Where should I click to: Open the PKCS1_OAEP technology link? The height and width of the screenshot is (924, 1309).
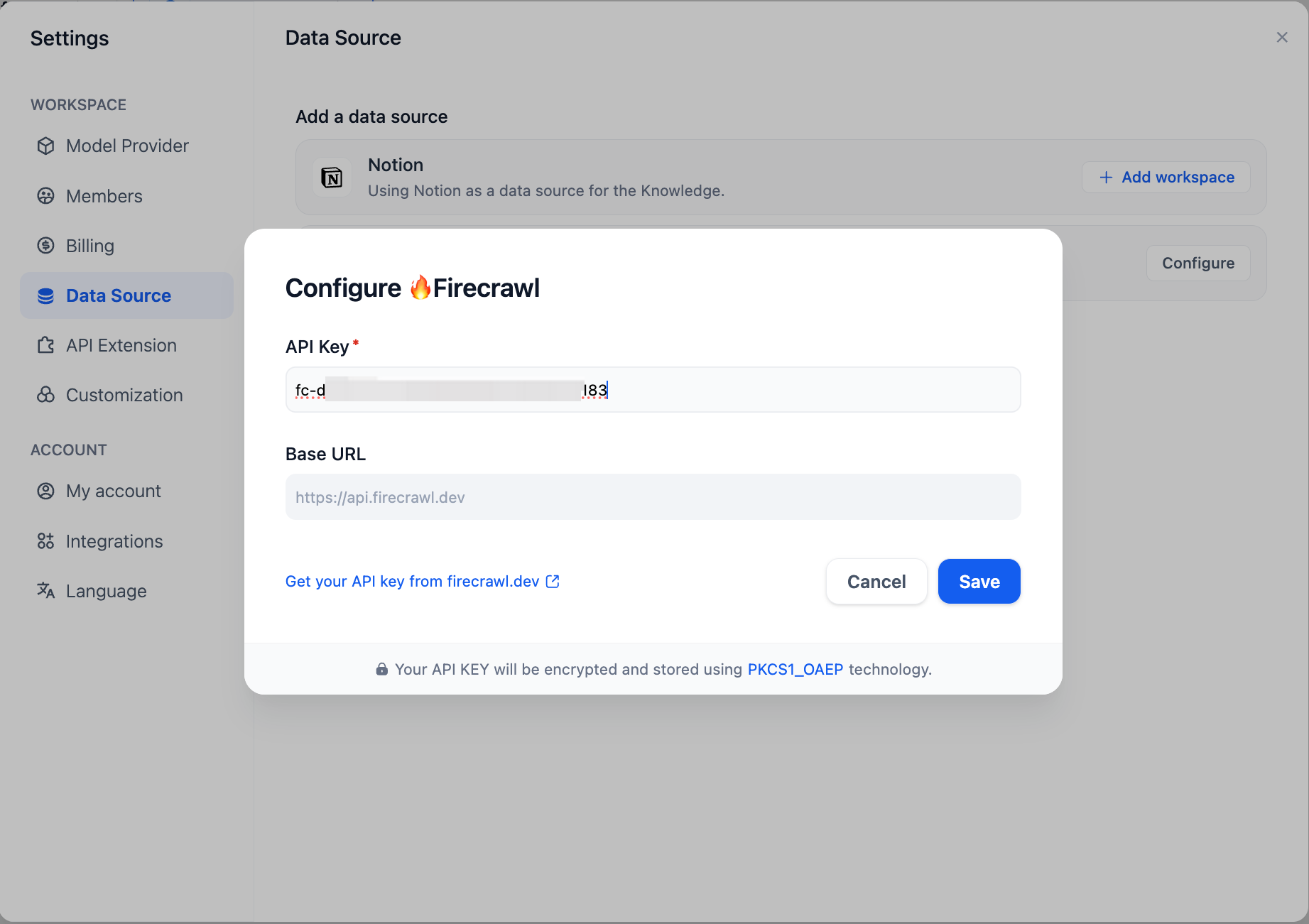[x=795, y=669]
